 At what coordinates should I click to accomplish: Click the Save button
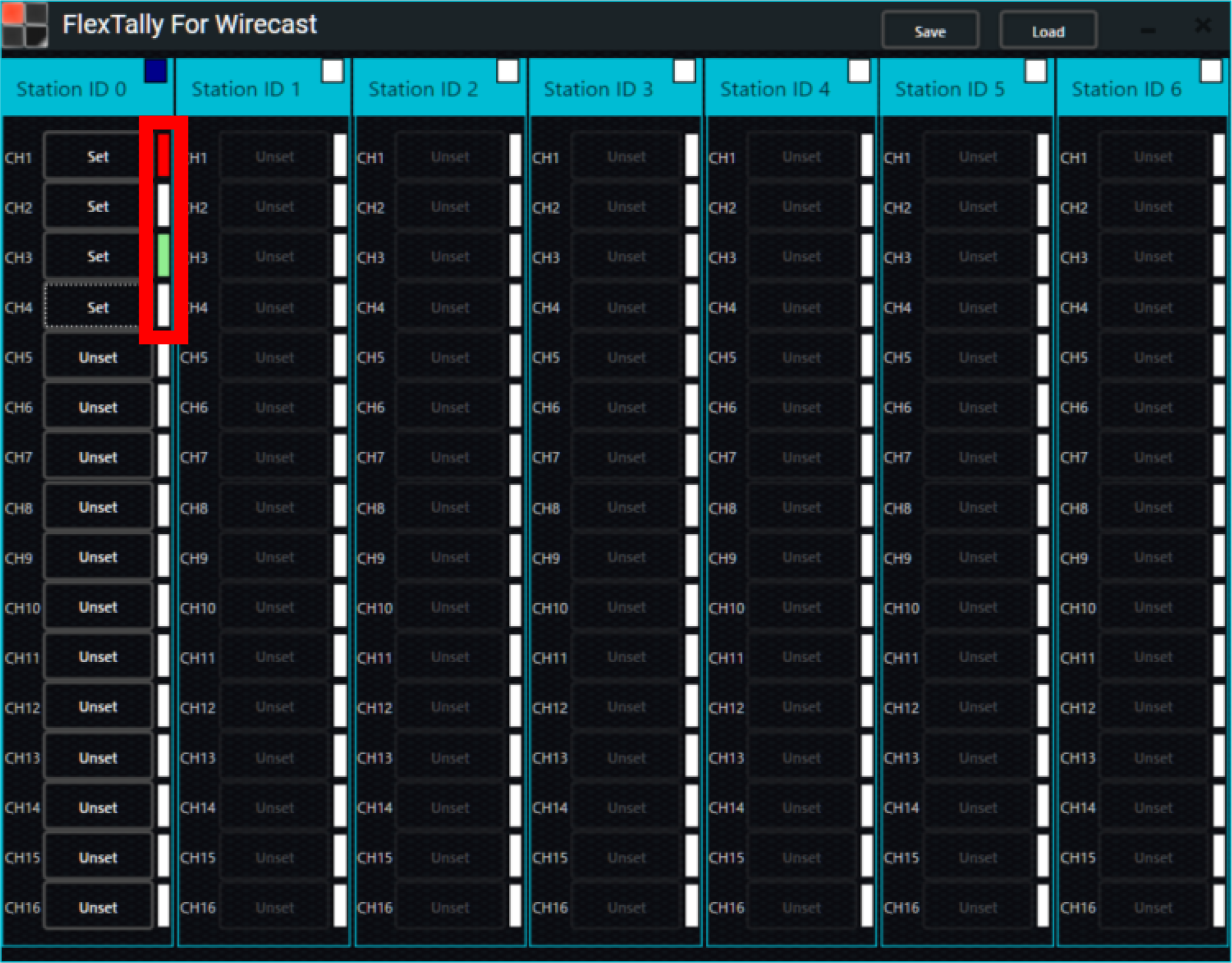(930, 30)
